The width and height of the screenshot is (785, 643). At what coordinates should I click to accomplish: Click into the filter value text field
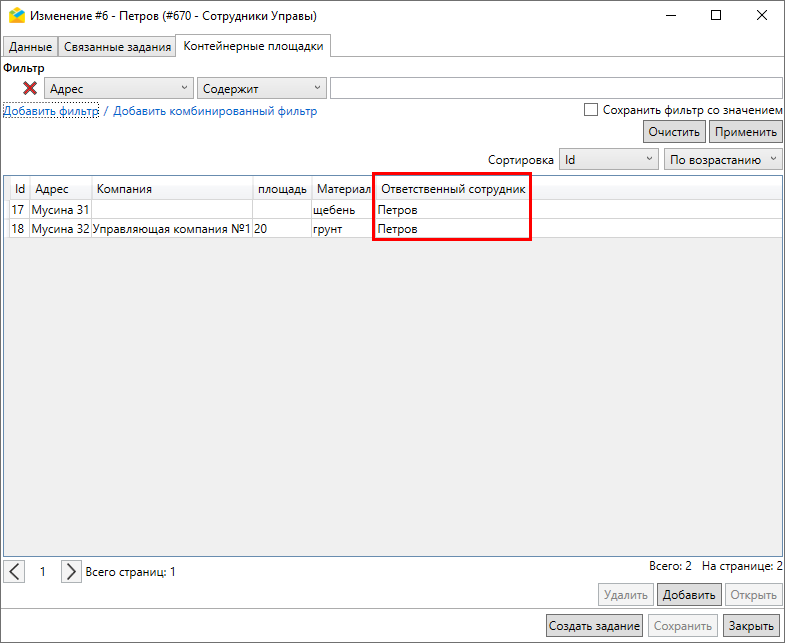555,89
